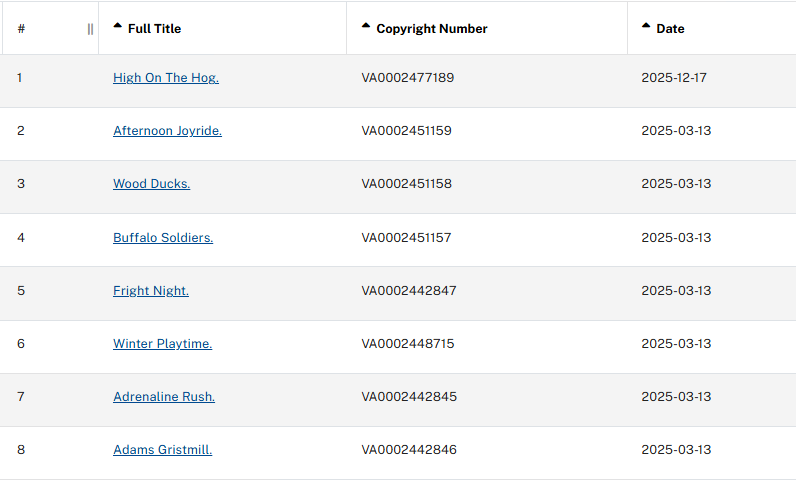Go to the Winter Playtime record
The image size is (796, 482).
[162, 344]
